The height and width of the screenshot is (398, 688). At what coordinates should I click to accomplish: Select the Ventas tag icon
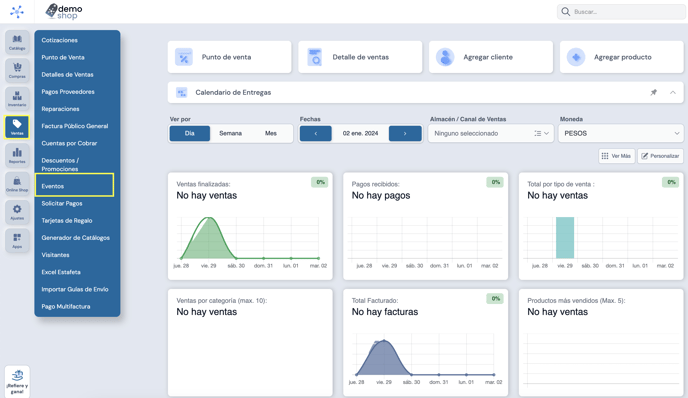[17, 127]
